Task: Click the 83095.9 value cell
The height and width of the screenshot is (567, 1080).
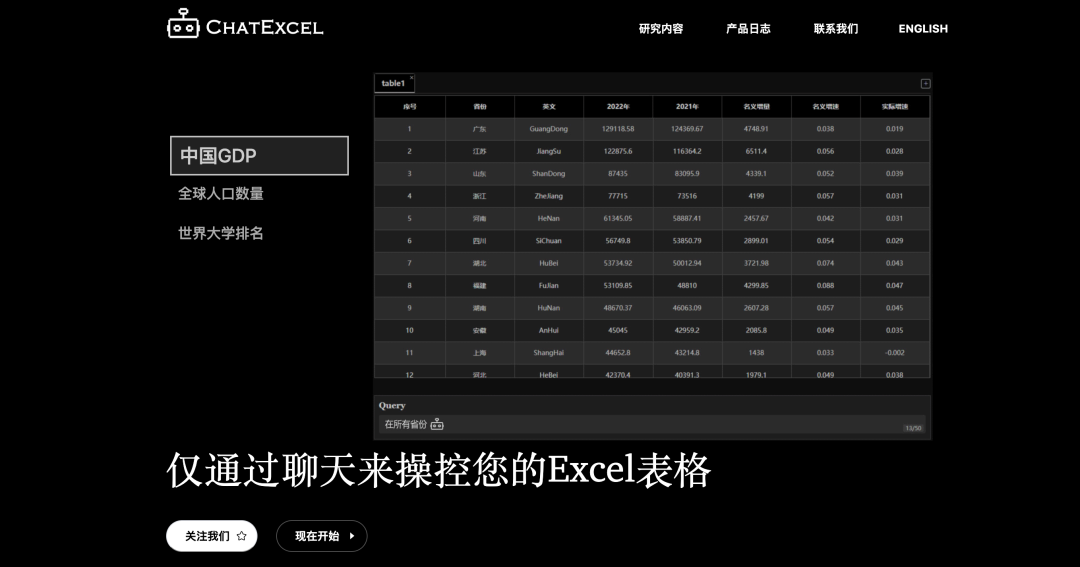Action: pos(687,174)
